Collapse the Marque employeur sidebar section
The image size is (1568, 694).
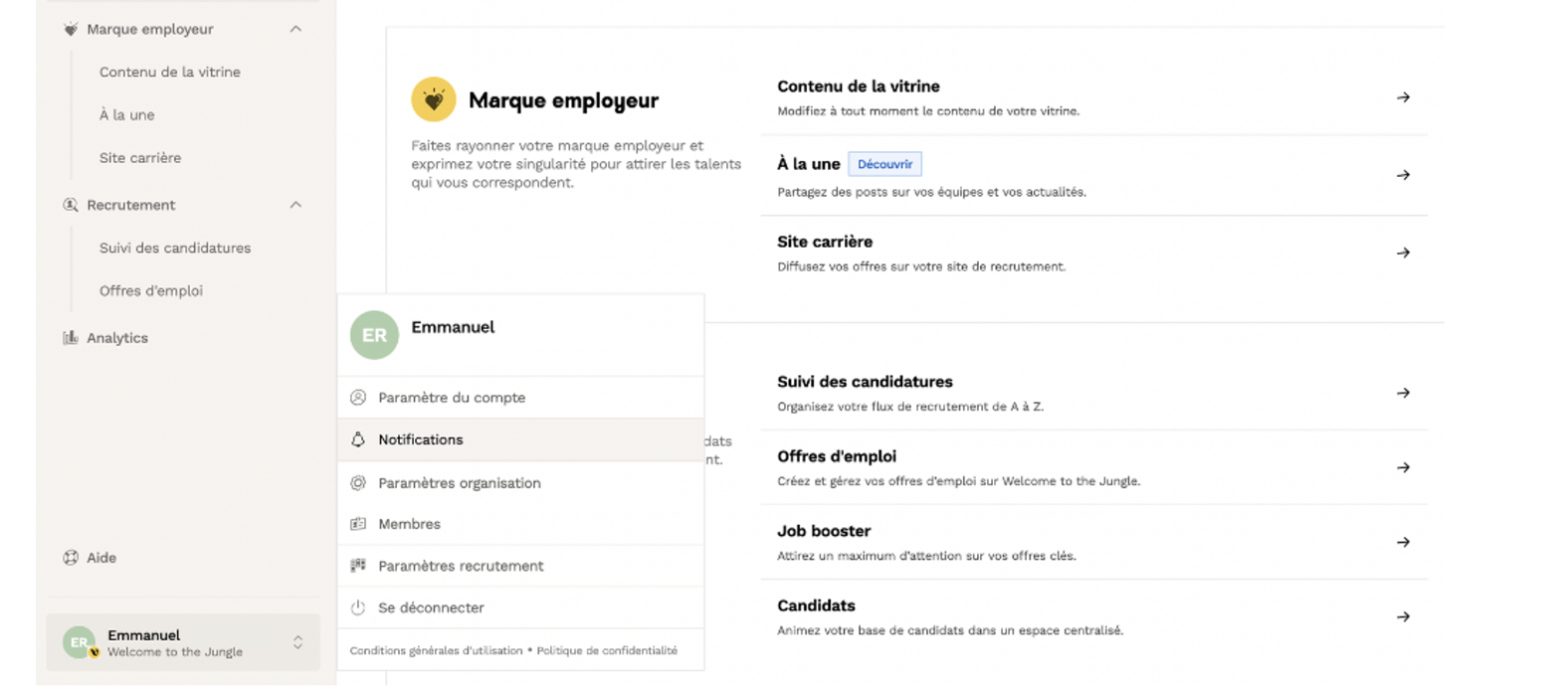tap(295, 30)
